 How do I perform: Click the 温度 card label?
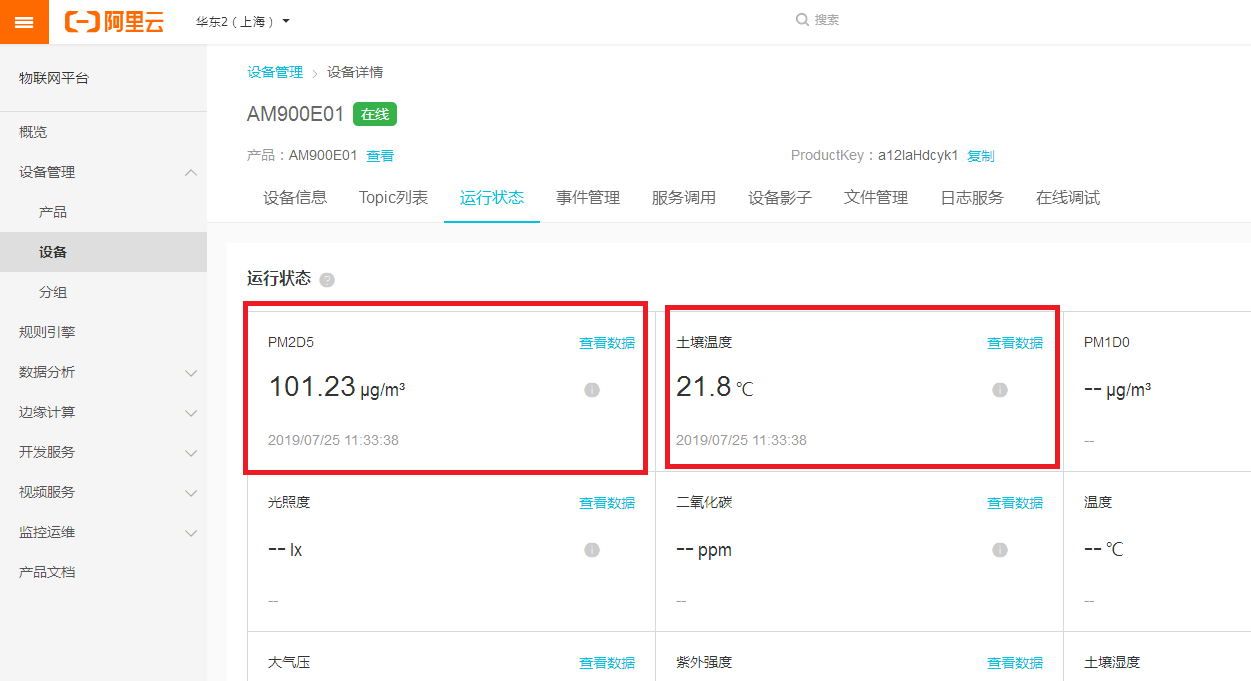(x=1098, y=502)
